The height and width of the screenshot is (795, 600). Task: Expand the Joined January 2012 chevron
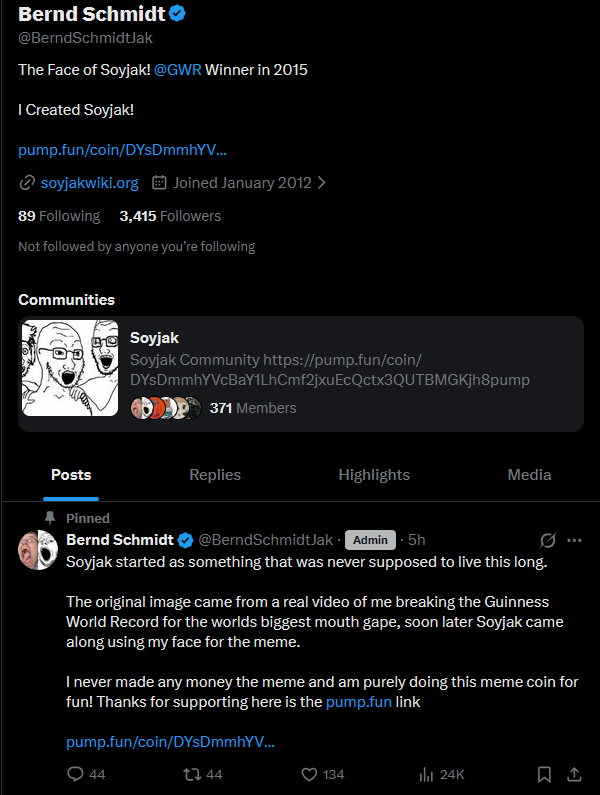321,183
